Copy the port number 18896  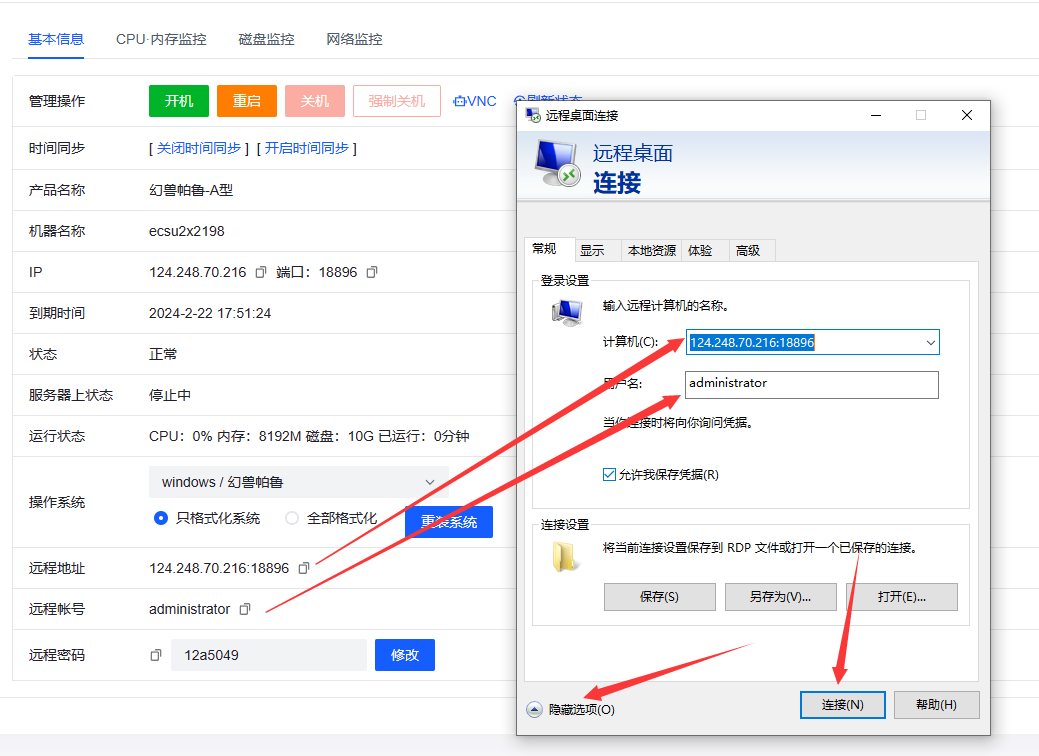coord(372,272)
